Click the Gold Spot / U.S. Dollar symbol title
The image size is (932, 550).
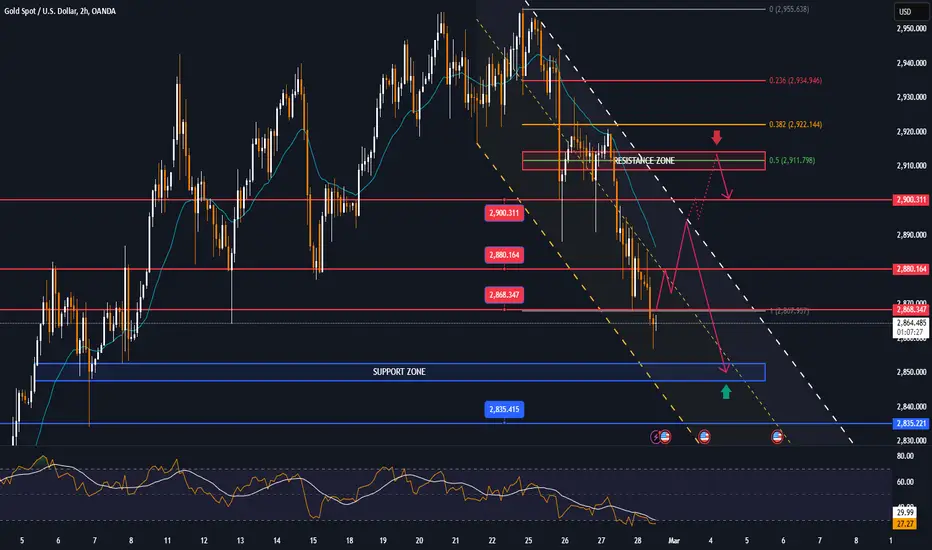point(59,11)
